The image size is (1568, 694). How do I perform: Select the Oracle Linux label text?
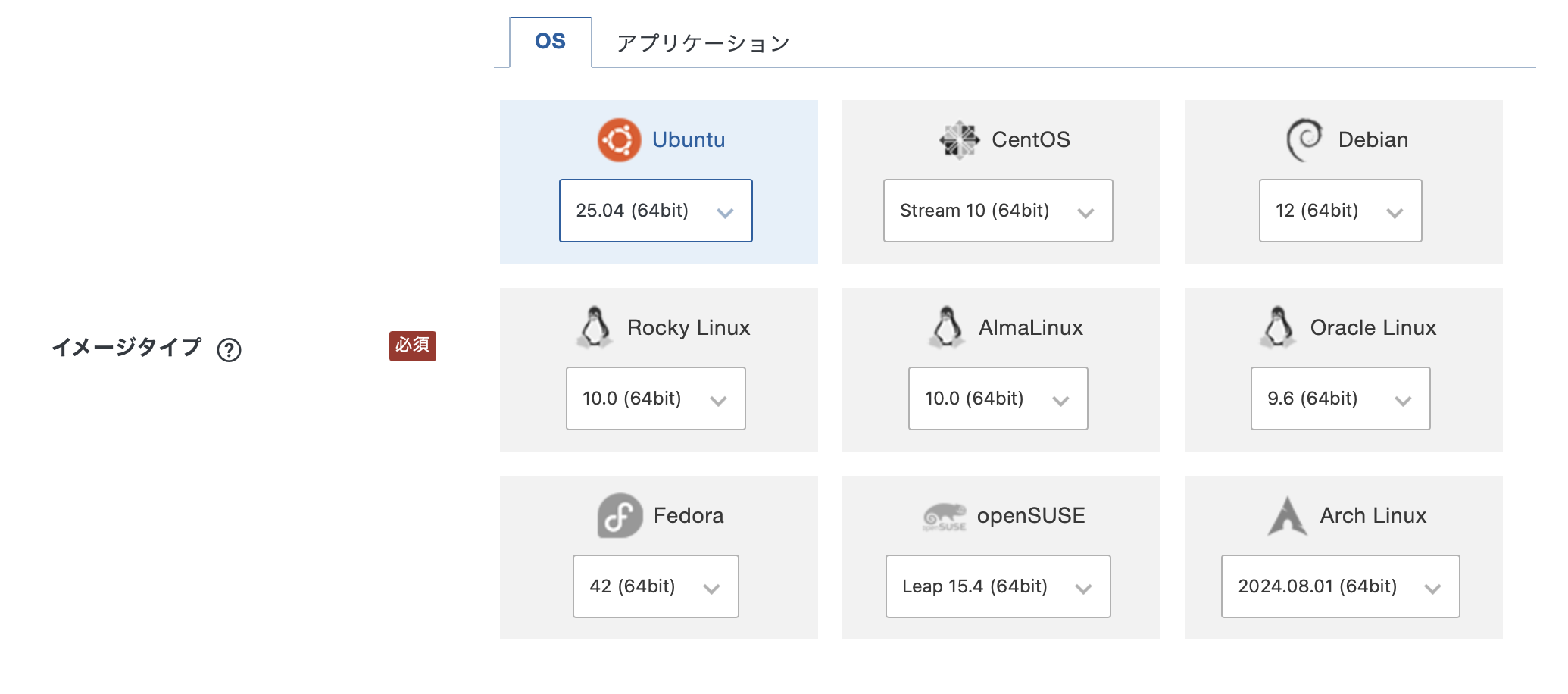[1373, 328]
